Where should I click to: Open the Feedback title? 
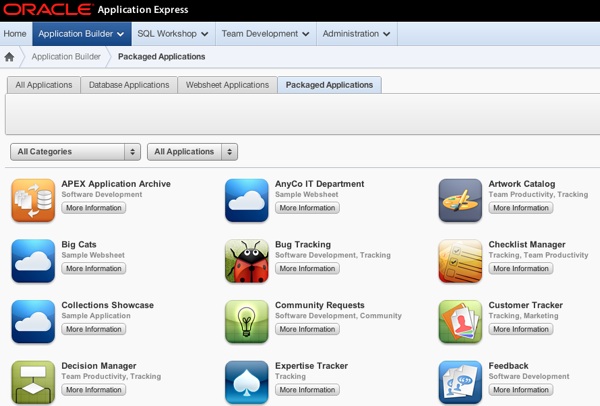[x=509, y=366]
